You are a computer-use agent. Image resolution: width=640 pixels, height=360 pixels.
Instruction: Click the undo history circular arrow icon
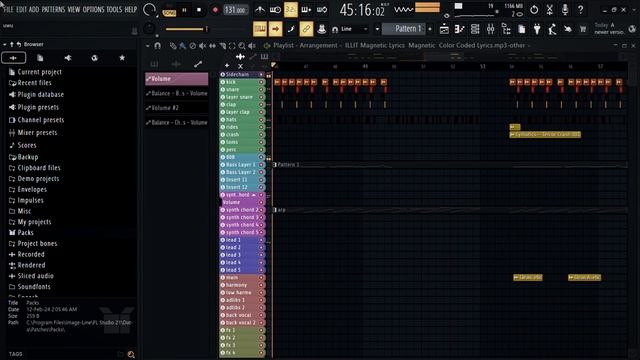534,10
